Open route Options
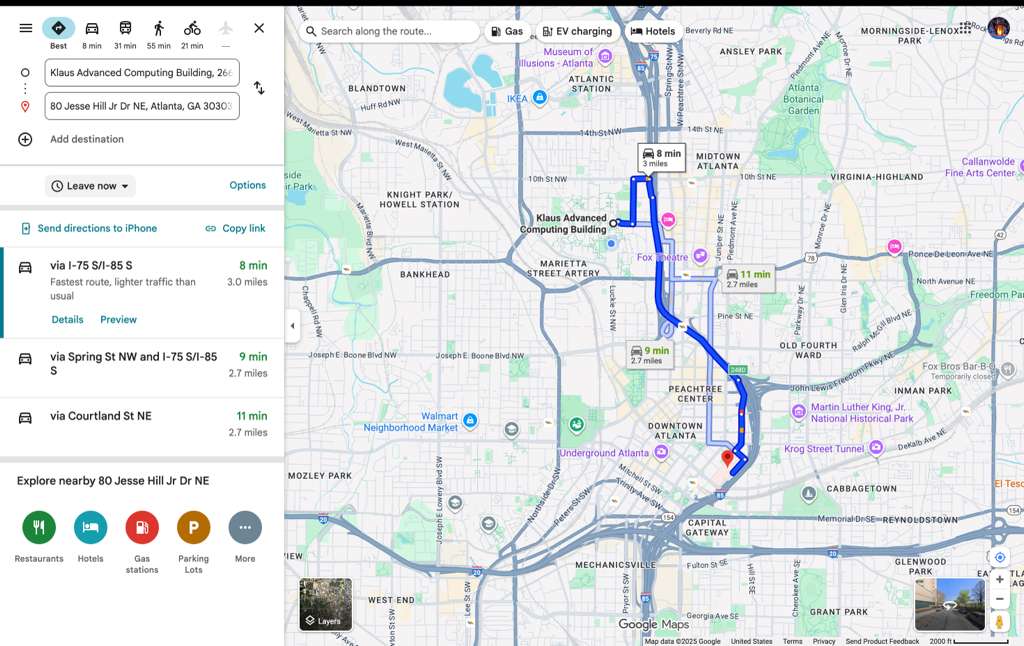Image resolution: width=1024 pixels, height=646 pixels. click(x=248, y=186)
